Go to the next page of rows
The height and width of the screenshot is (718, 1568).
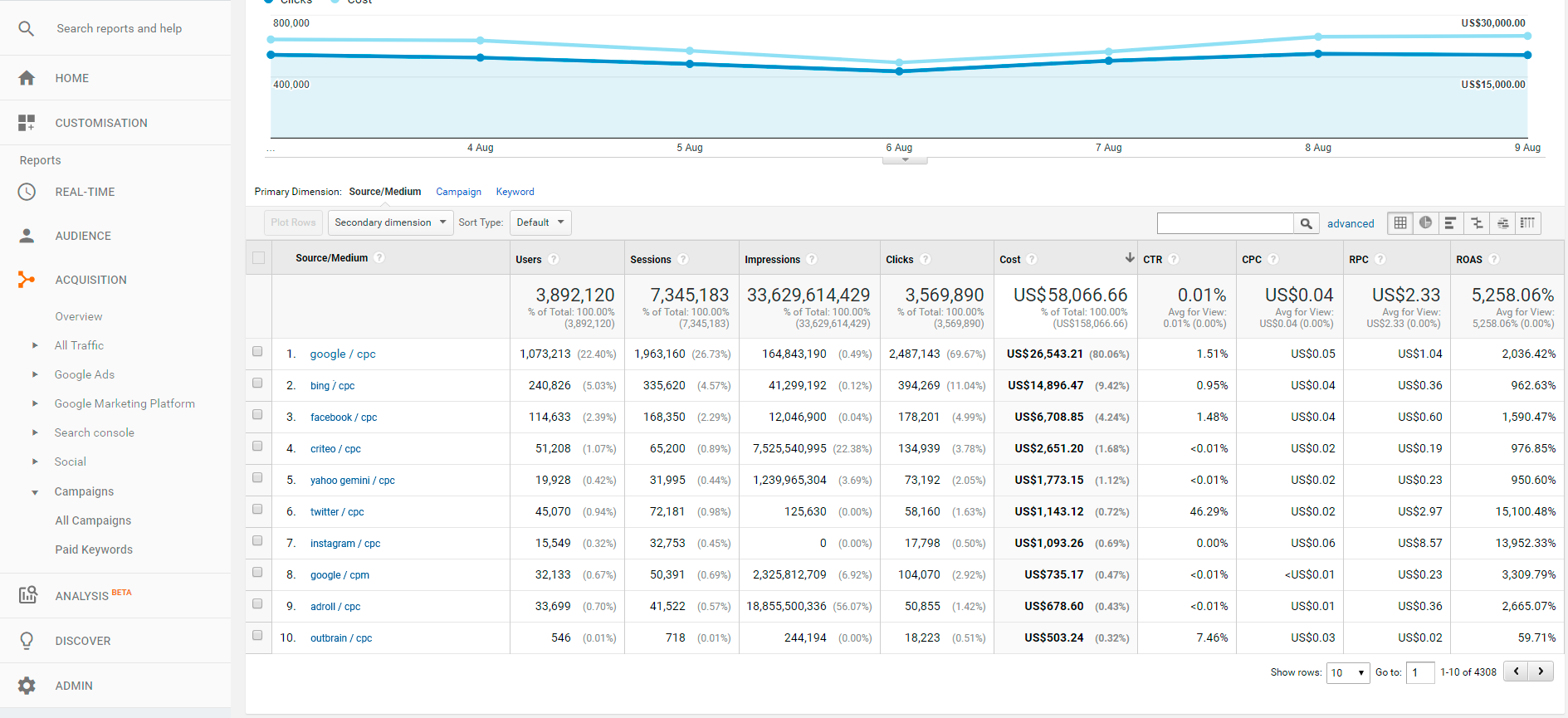coord(1541,672)
